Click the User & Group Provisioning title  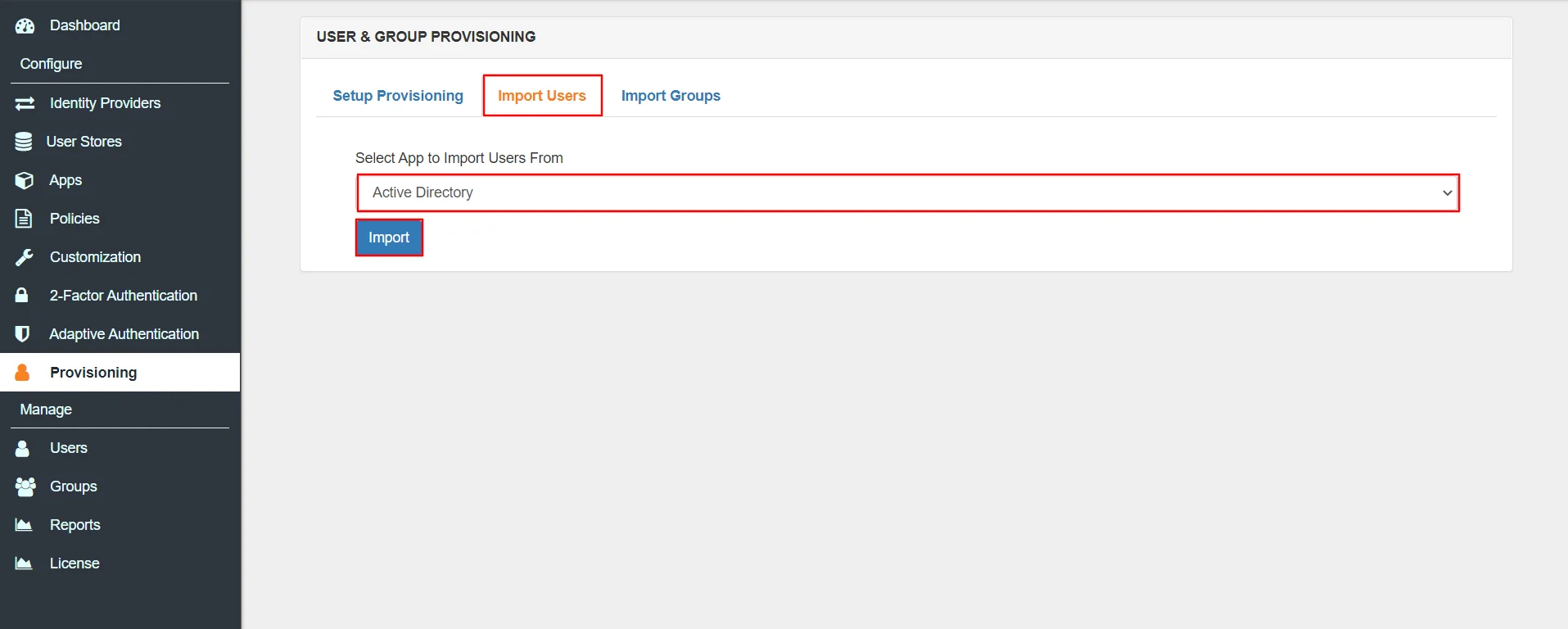426,37
